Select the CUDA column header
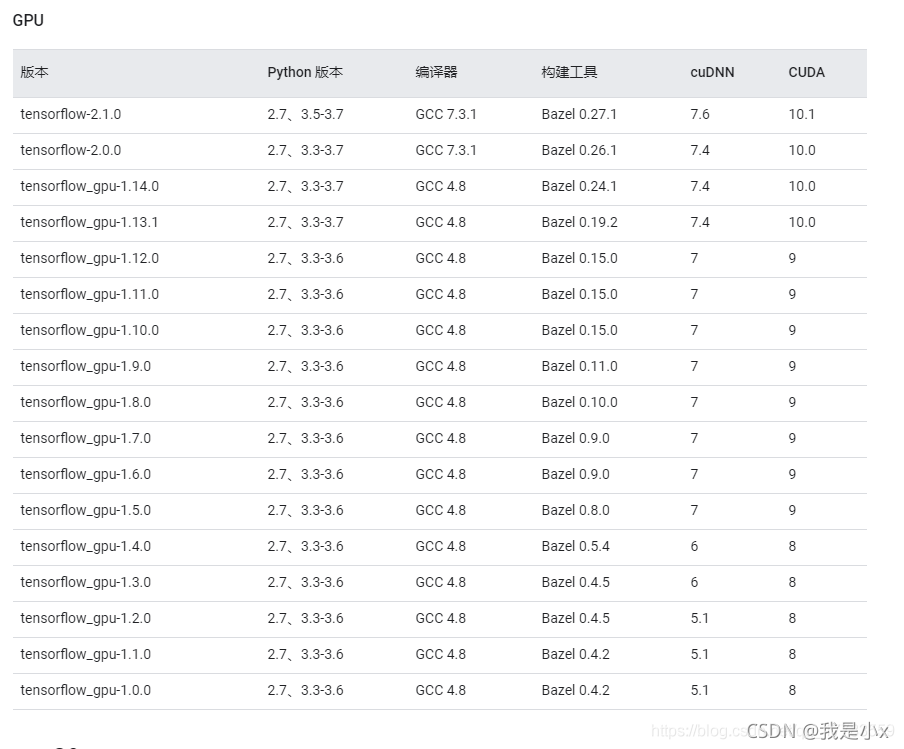This screenshot has height=749, width=904. point(807,72)
